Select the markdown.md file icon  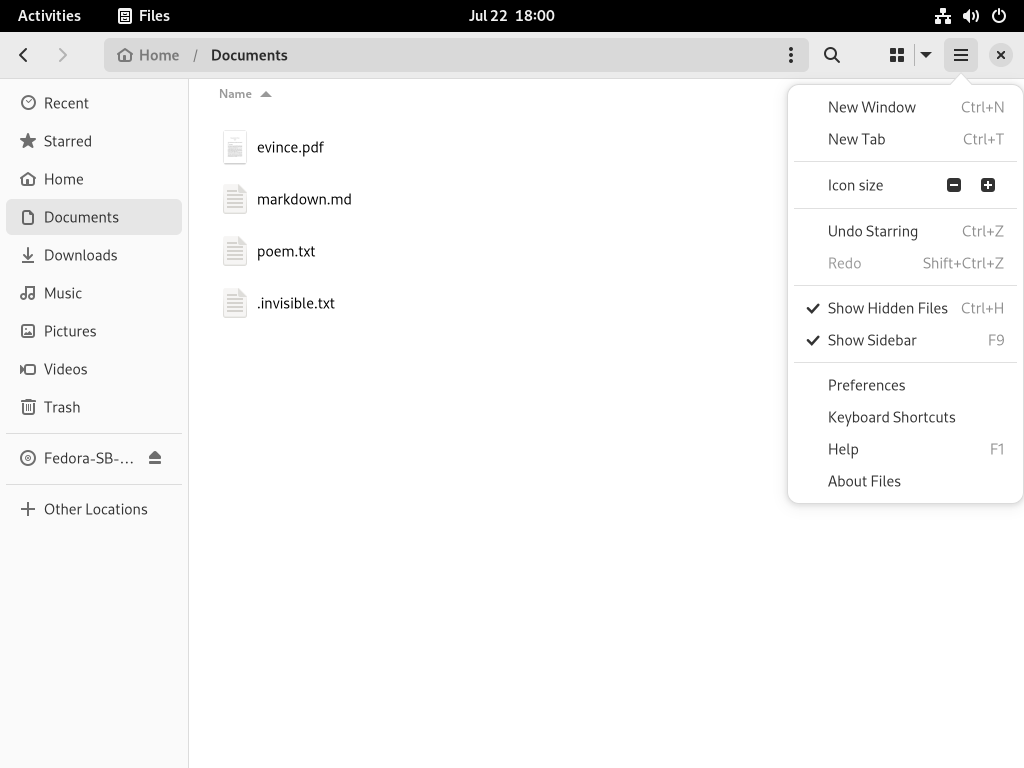pos(234,199)
